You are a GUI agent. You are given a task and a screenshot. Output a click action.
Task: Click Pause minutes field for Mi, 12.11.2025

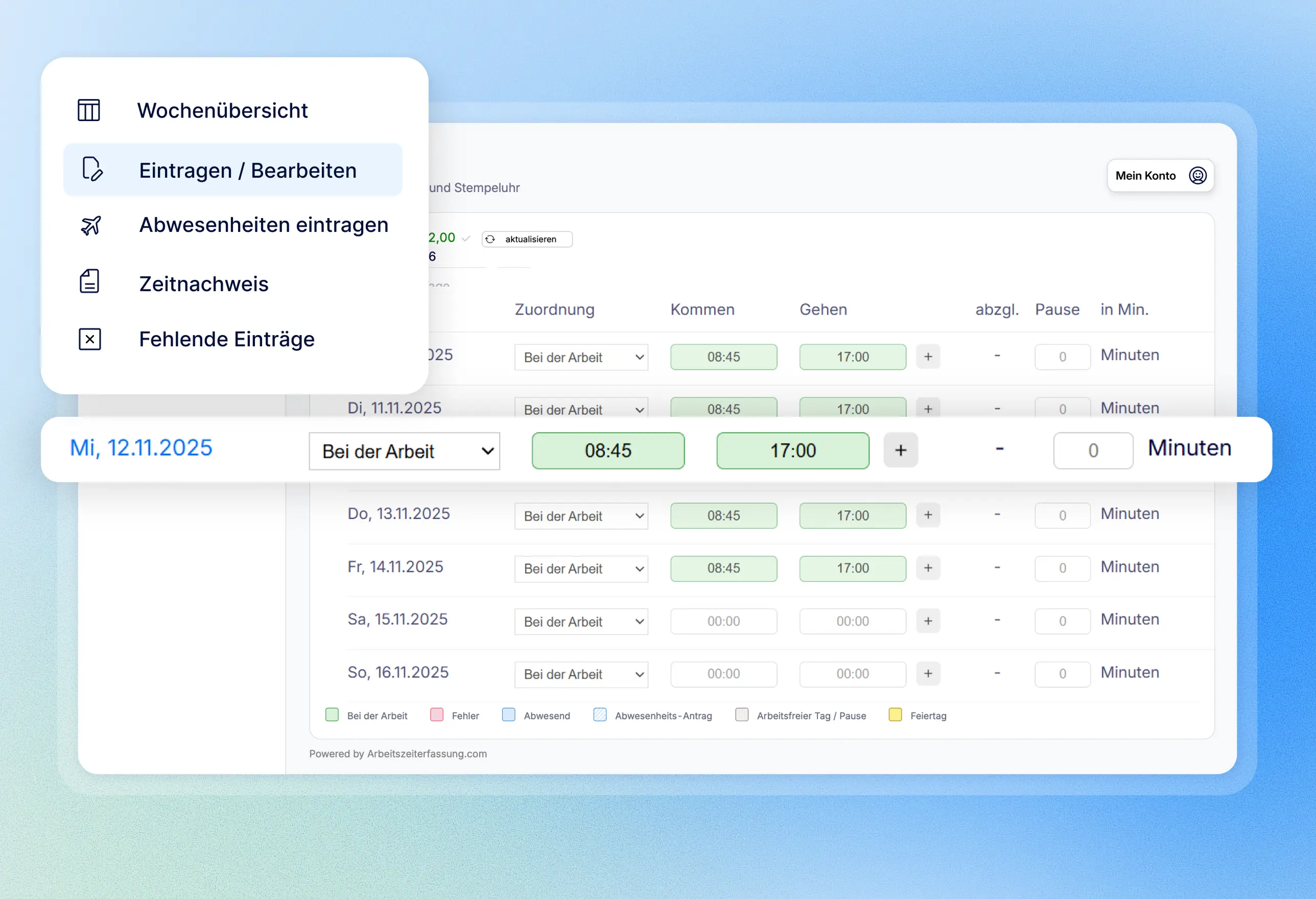point(1093,451)
